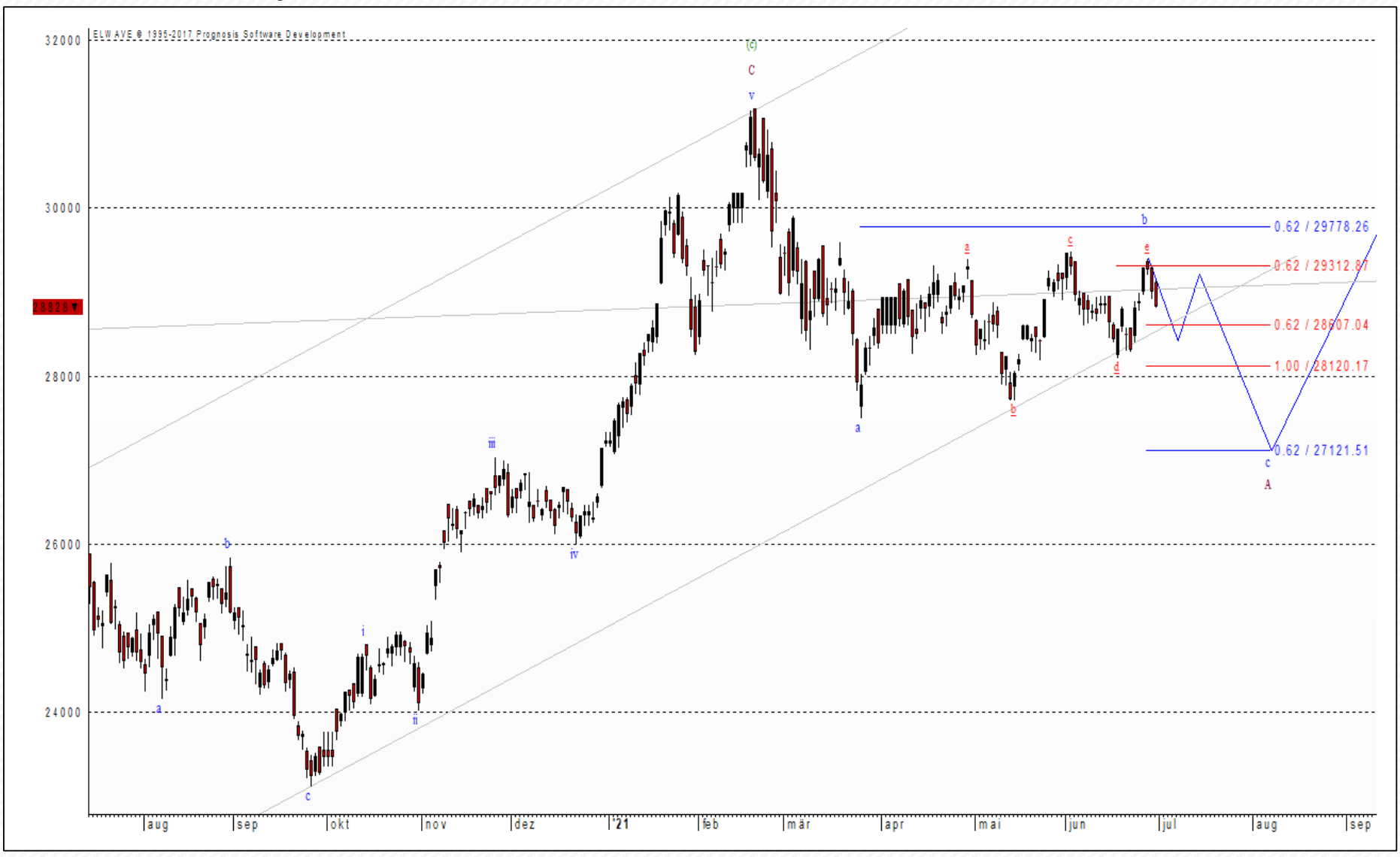
Task: Click the red 0.62 / 29312.87 Fibonacci label
Action: point(1321,265)
